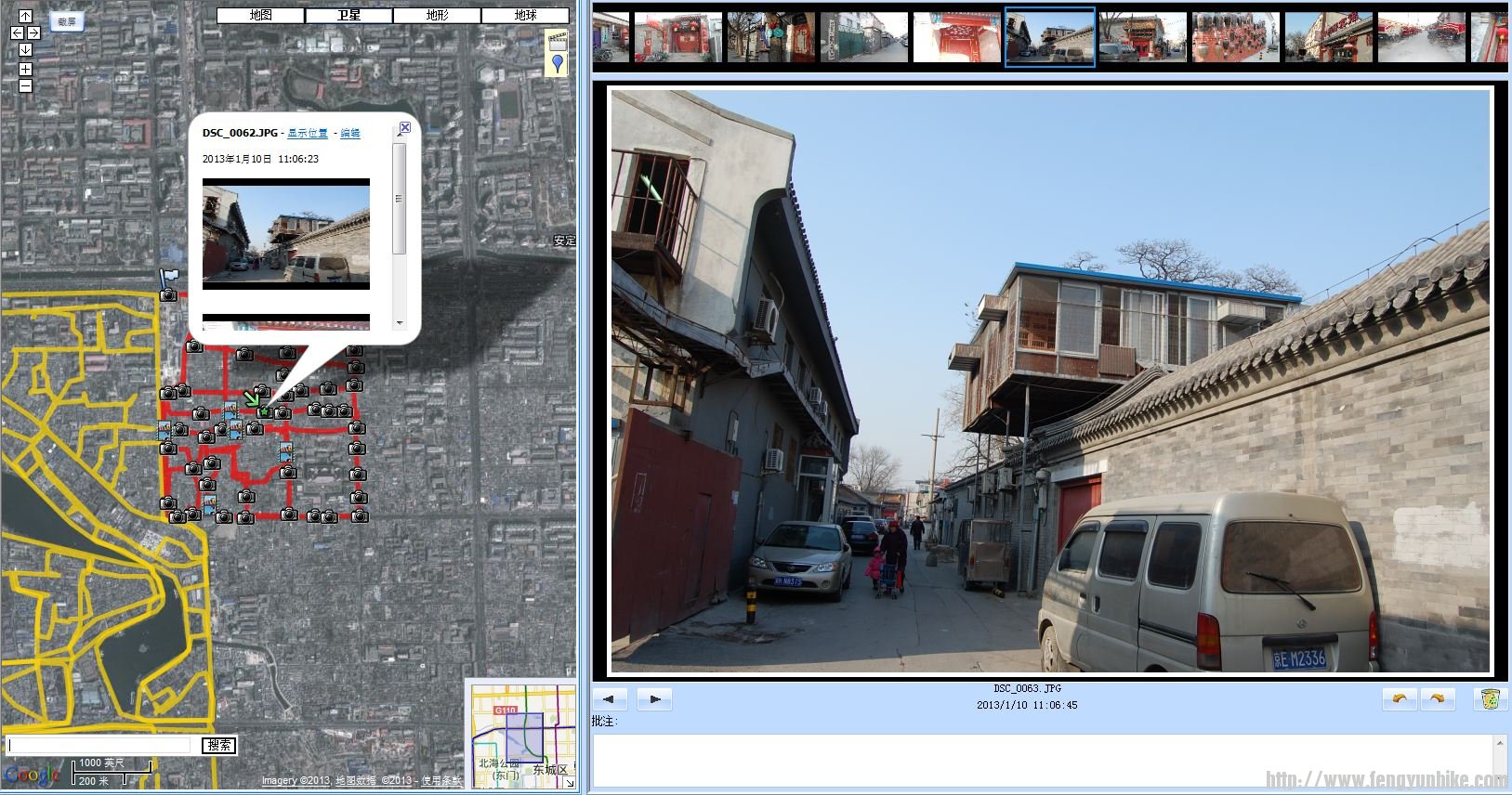Image resolution: width=1512 pixels, height=795 pixels.
Task: Click the map zoom in plus button
Action: 25,69
